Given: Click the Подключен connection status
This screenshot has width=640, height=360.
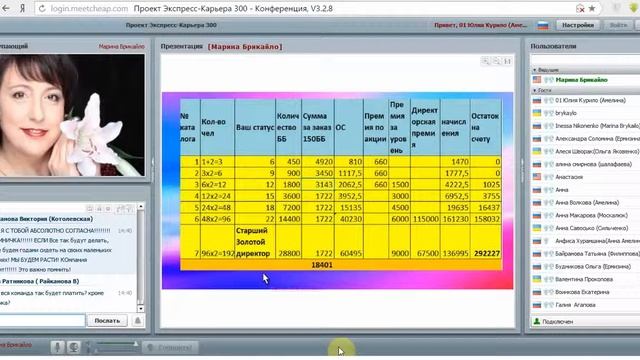Looking at the screenshot, I should coord(558,322).
